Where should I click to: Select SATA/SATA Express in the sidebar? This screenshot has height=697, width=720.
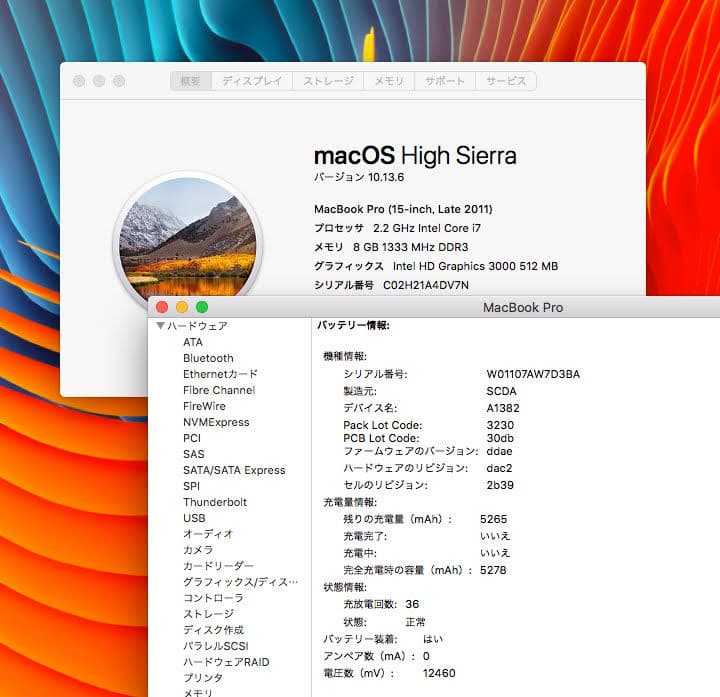[234, 470]
